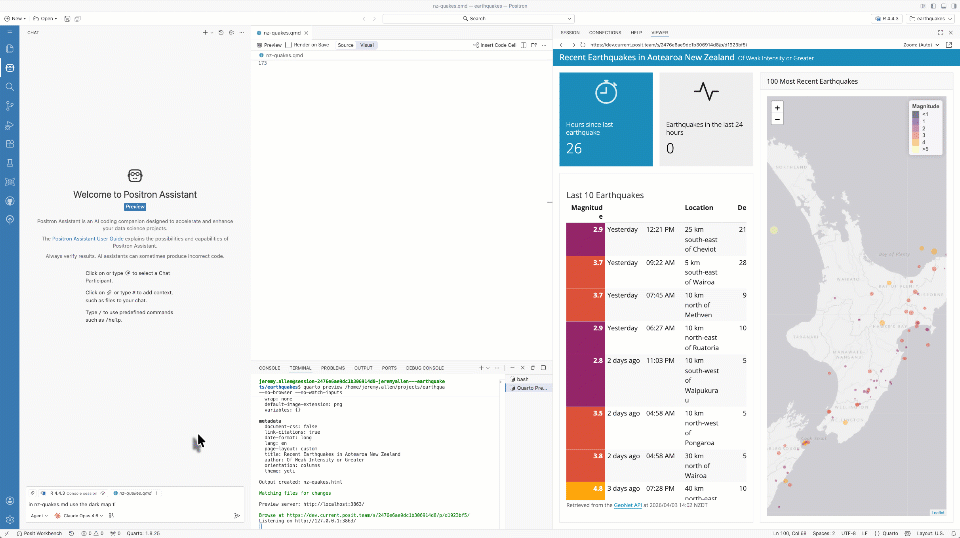Viewport: 960px width, 538px height.
Task: Toggle the Render on Save checkbox
Action: (x=289, y=45)
